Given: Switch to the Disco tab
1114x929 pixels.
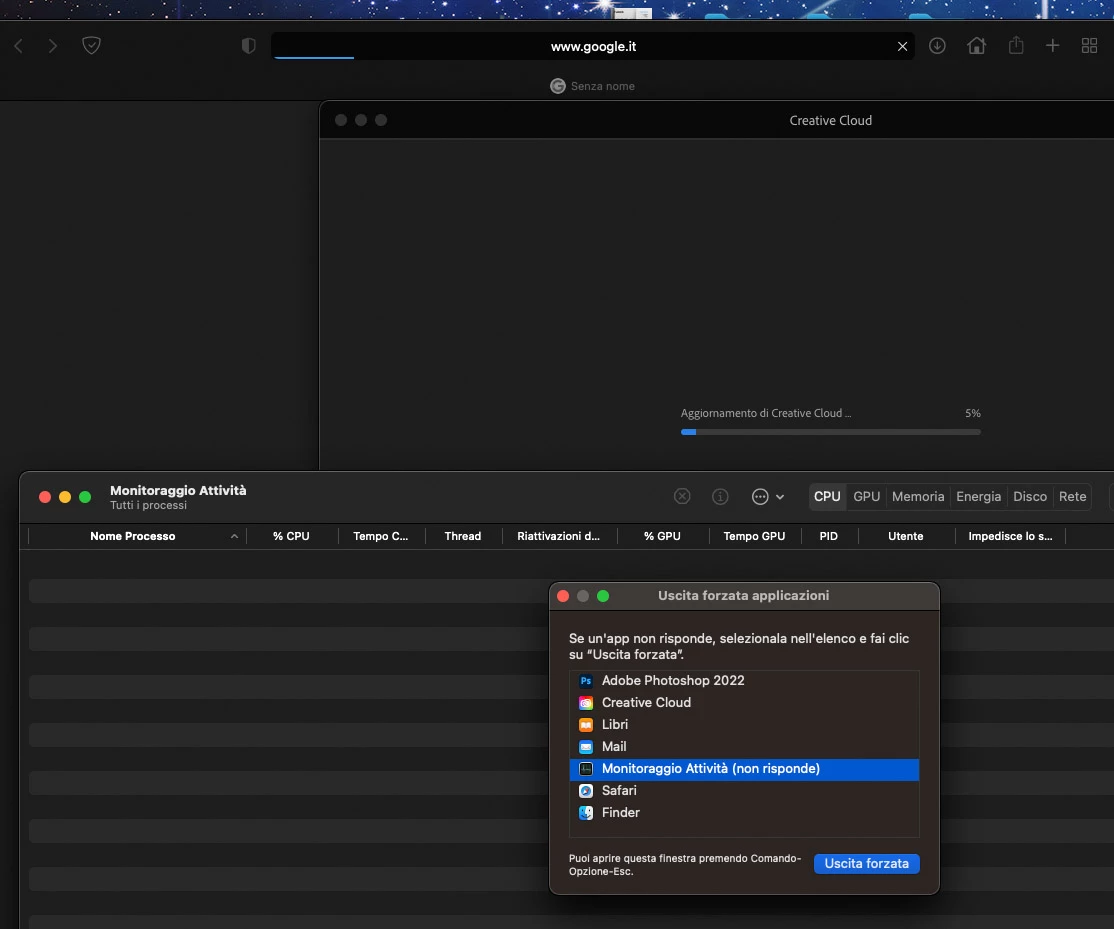Looking at the screenshot, I should point(1029,496).
